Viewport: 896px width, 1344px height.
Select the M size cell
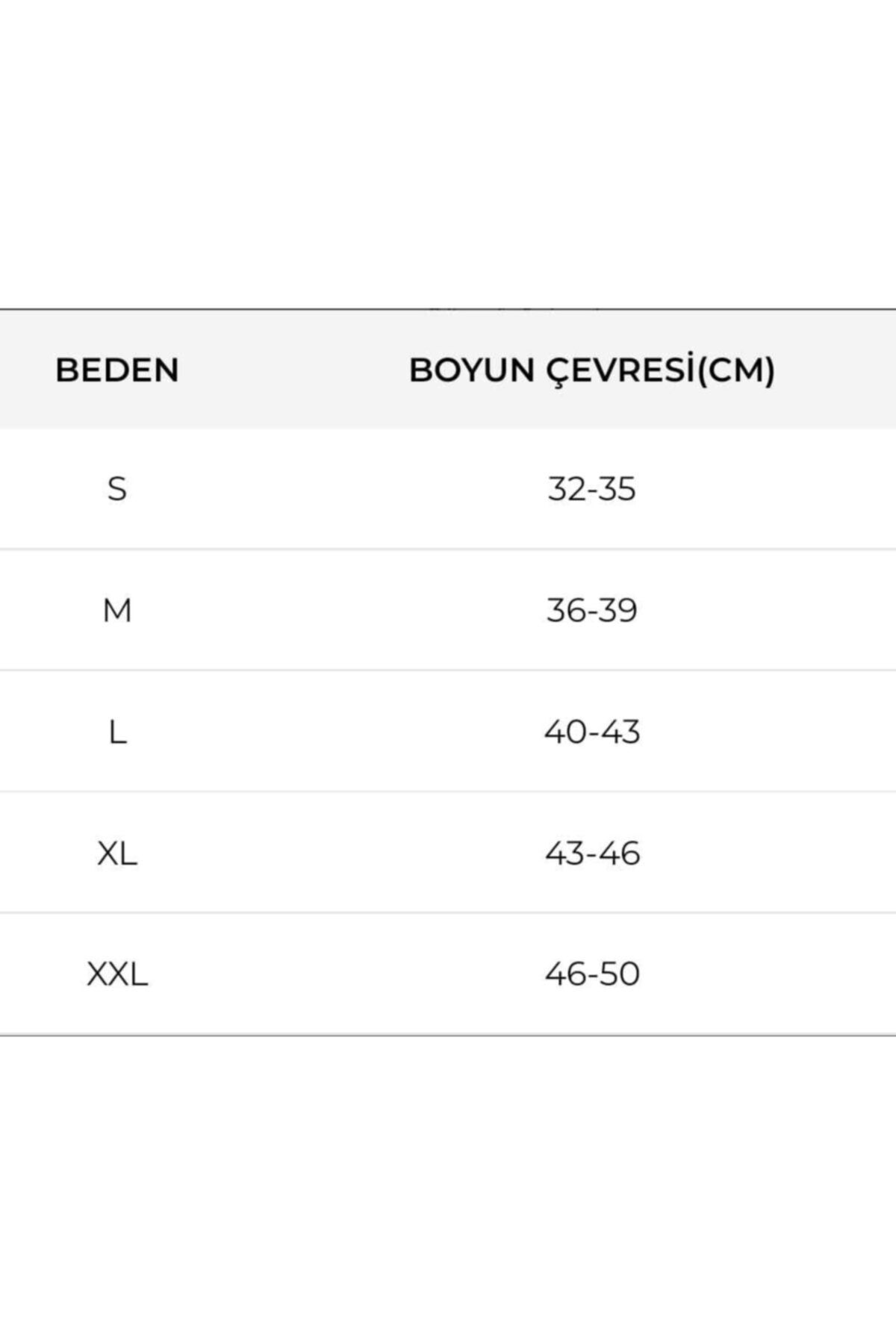pos(117,611)
